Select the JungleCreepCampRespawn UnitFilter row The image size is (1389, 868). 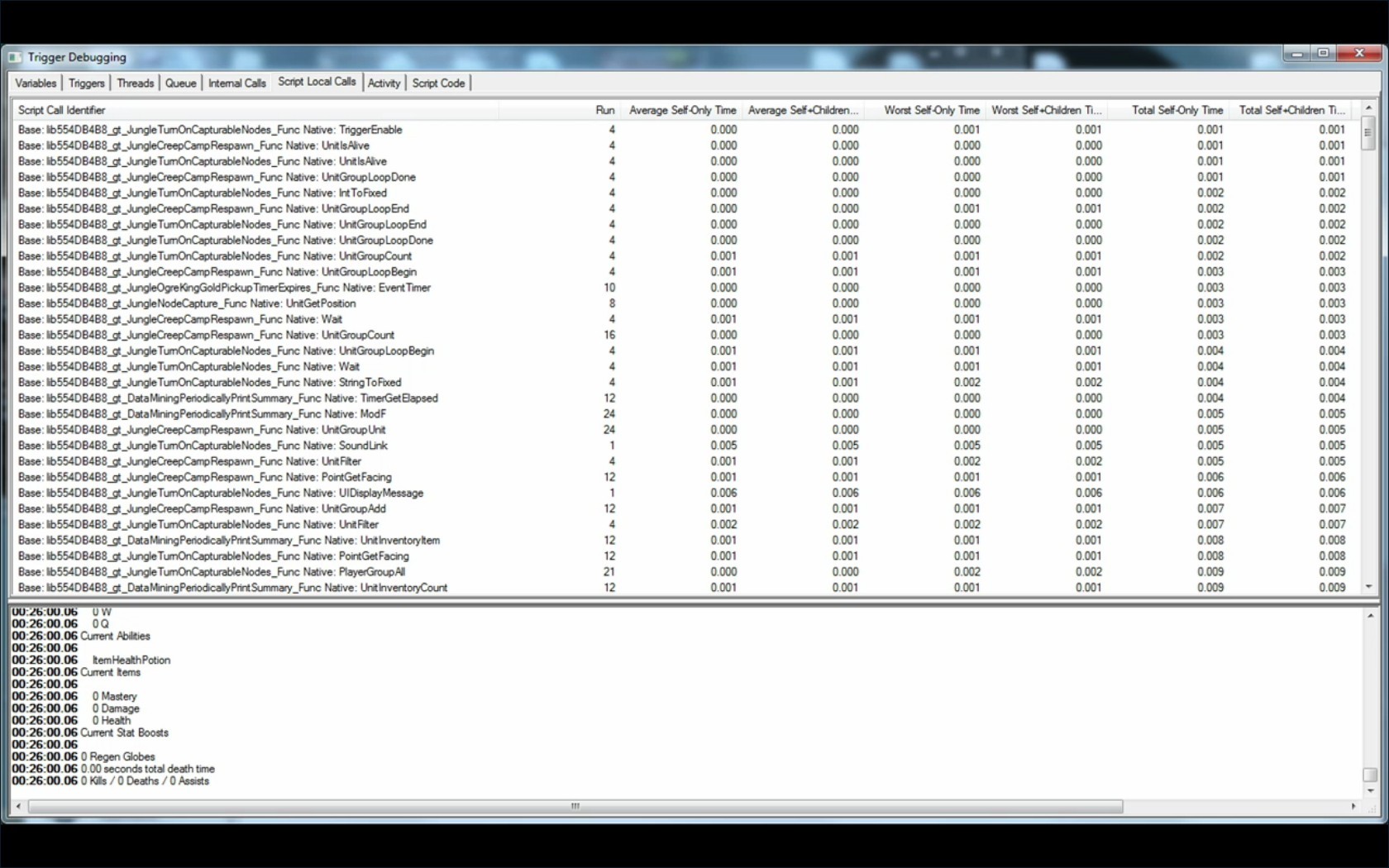(x=683, y=461)
